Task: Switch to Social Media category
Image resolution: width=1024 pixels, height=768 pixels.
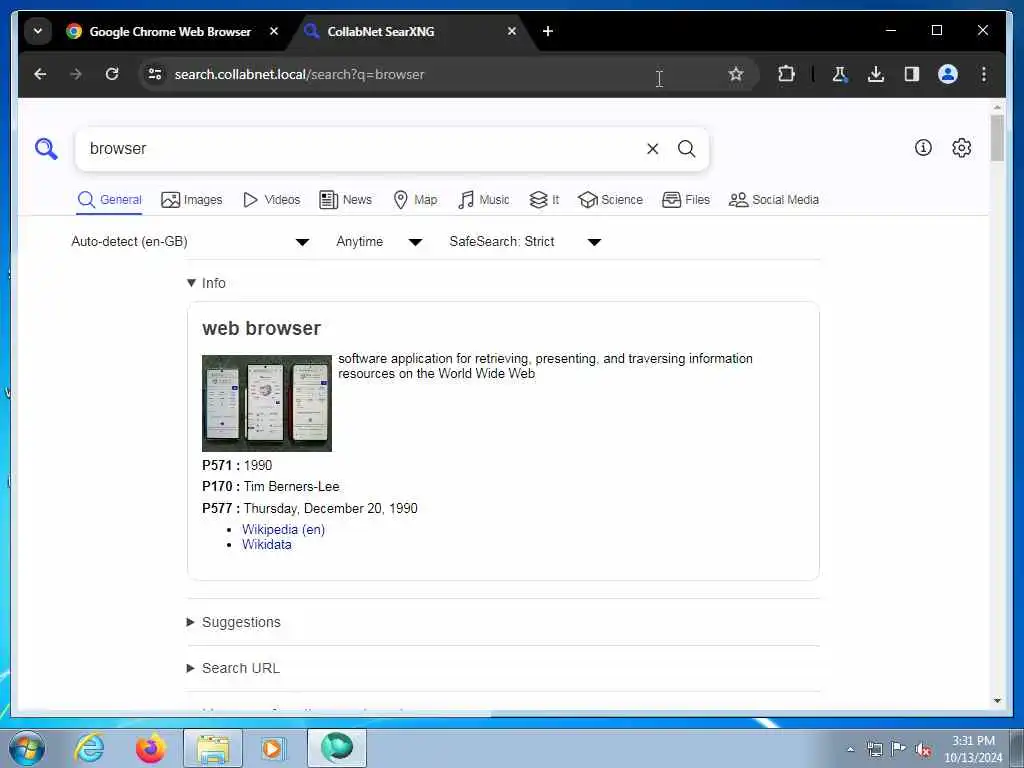Action: [773, 200]
